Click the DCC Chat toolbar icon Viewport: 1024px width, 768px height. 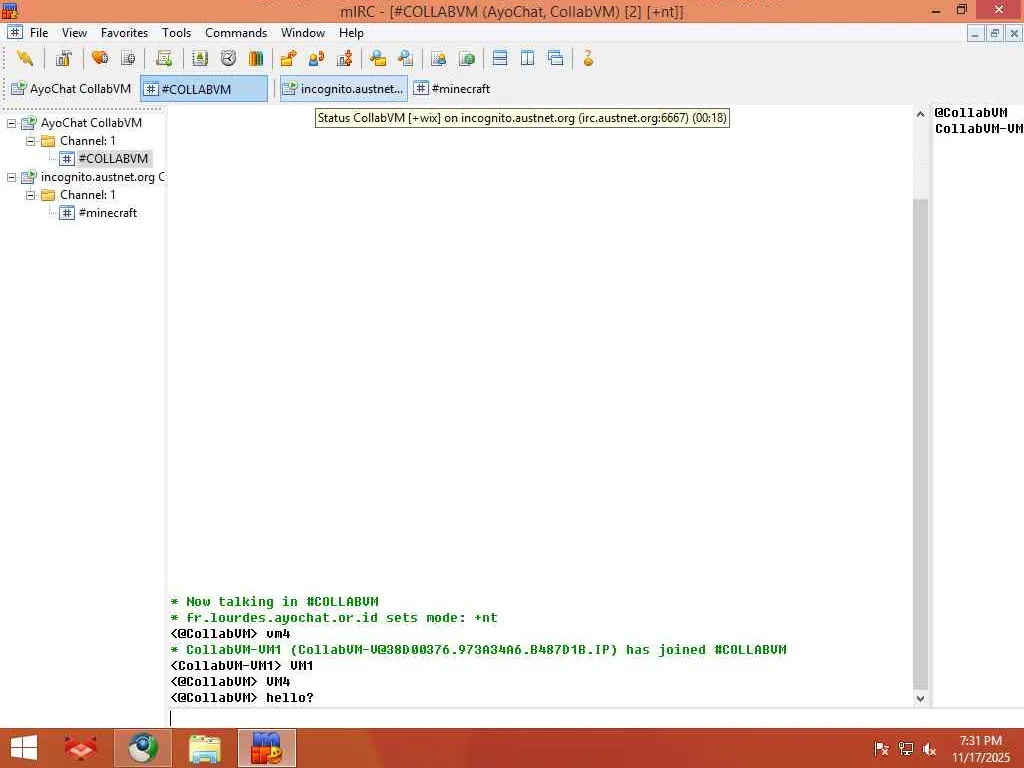(317, 59)
